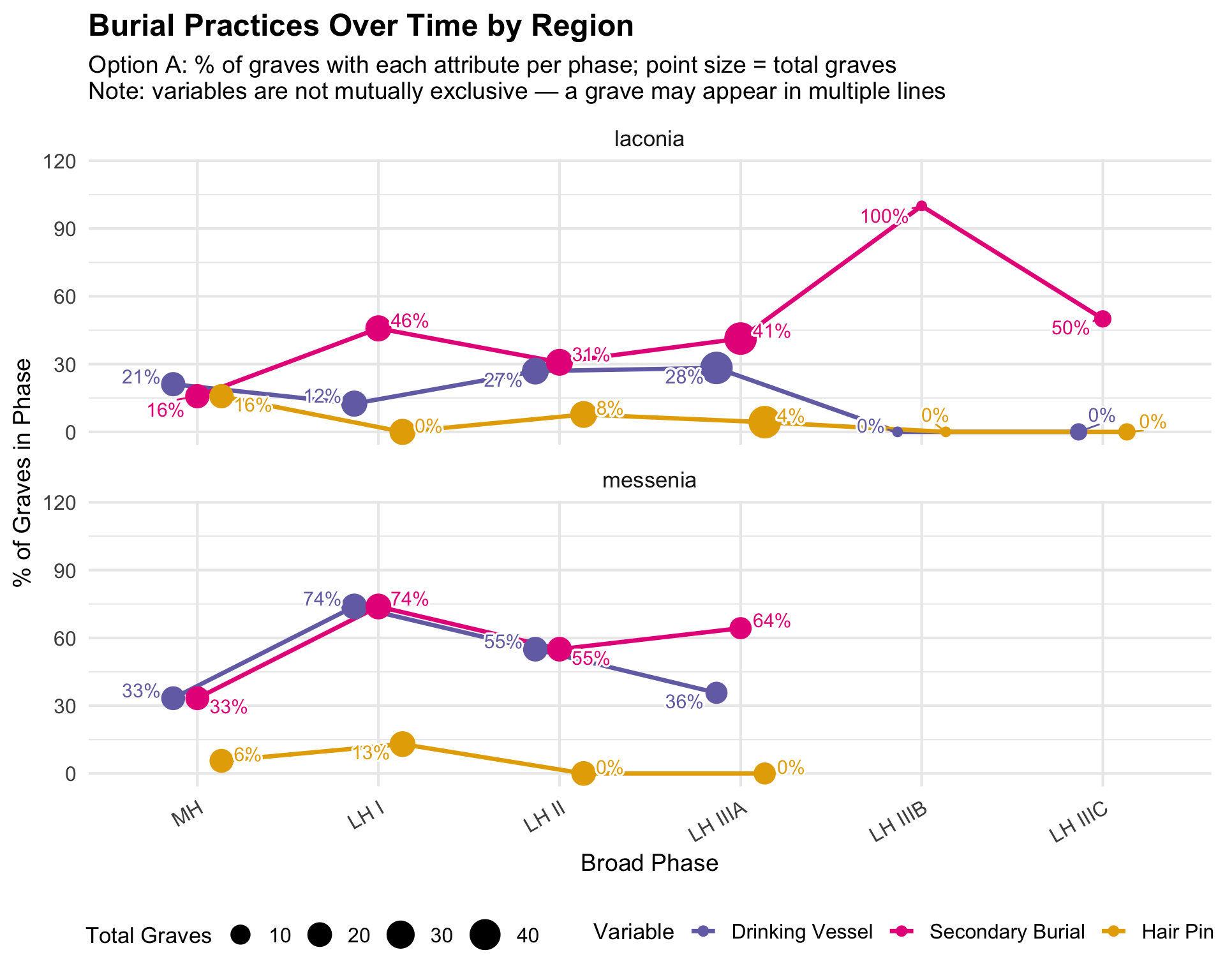Select the 64% Secondary Burial point in messenia
Screen dimensions: 1225x980
[x=740, y=628]
